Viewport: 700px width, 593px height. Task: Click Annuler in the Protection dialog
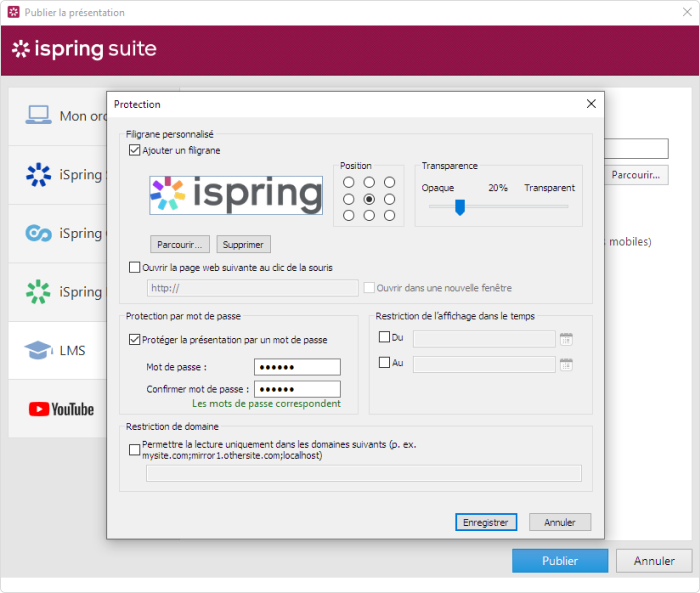click(560, 522)
